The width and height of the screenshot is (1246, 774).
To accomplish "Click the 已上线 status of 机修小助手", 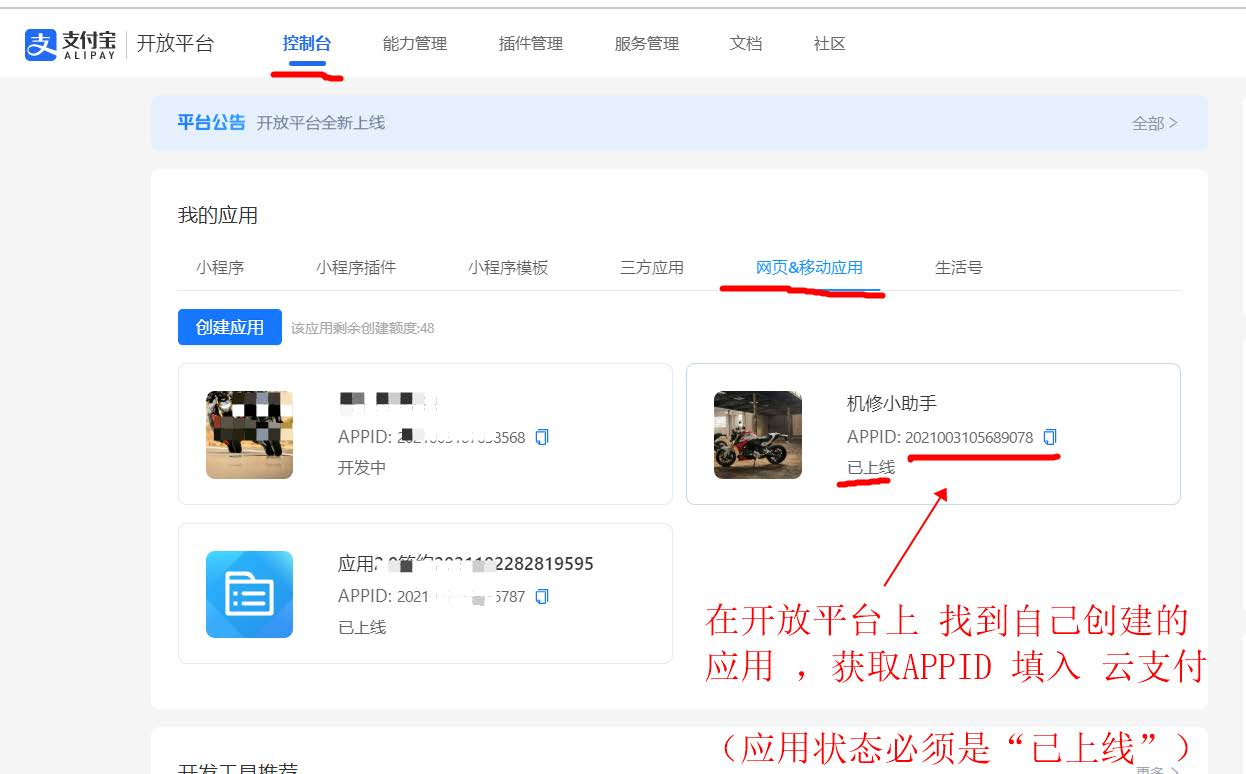I will (871, 468).
